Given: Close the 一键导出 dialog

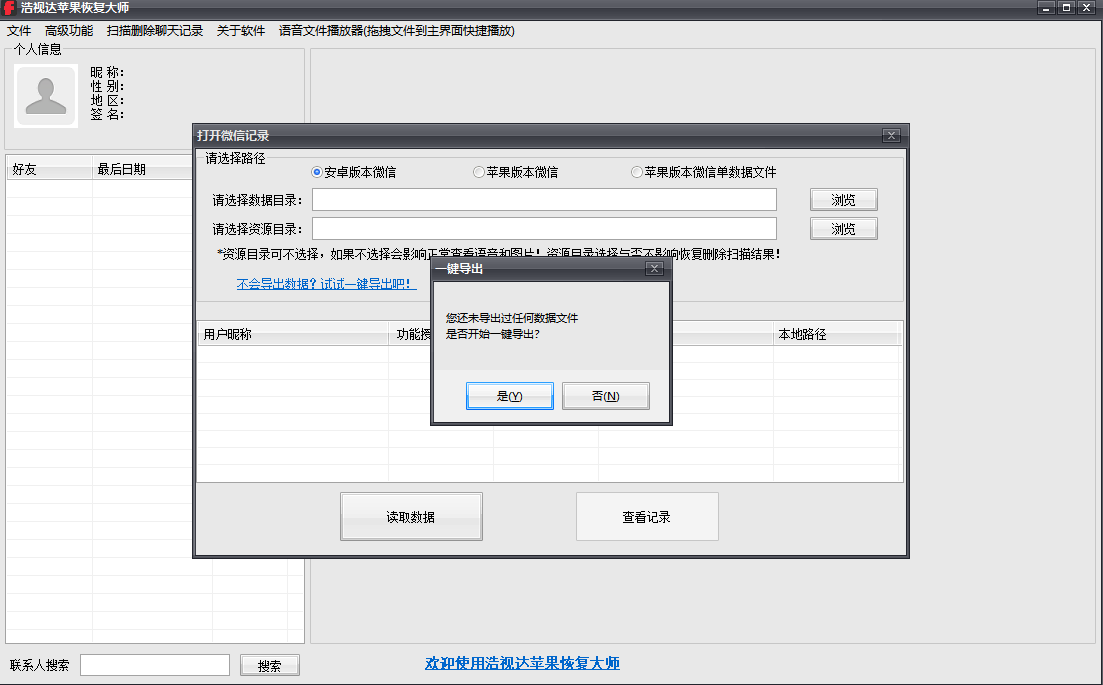Looking at the screenshot, I should click(654, 269).
